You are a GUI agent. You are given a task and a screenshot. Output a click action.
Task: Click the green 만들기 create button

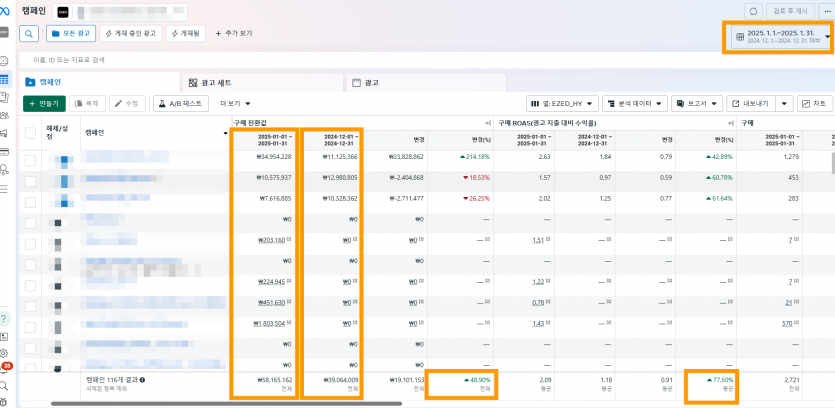tap(44, 103)
